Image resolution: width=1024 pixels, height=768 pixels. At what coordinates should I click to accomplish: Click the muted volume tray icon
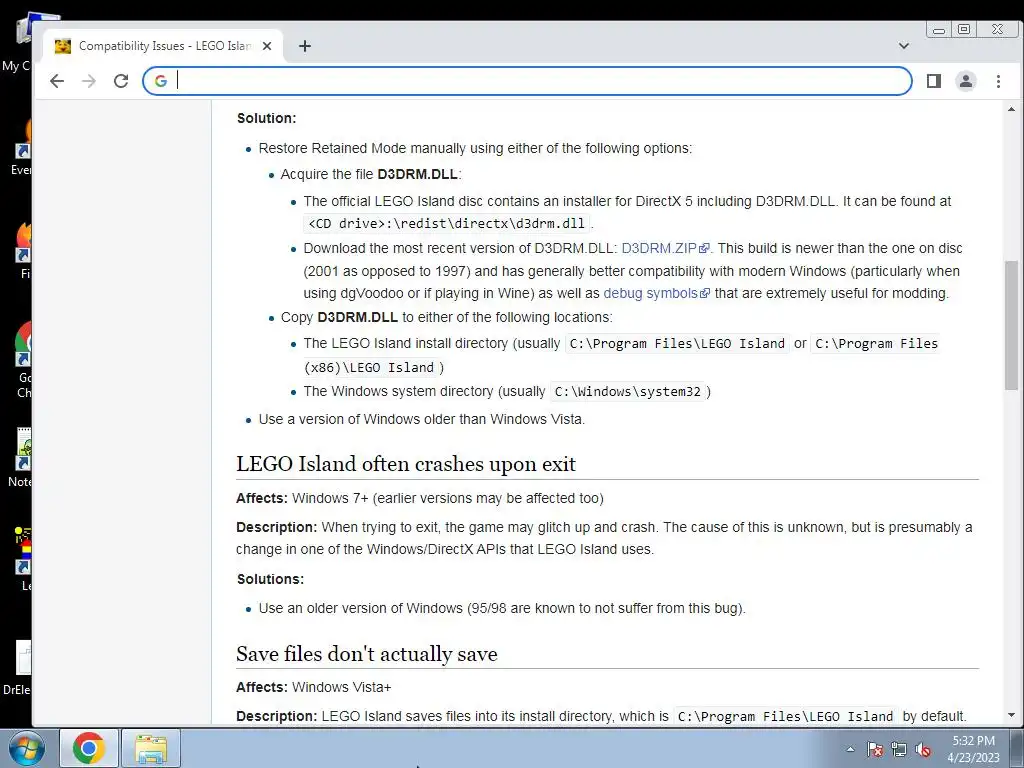pos(923,749)
